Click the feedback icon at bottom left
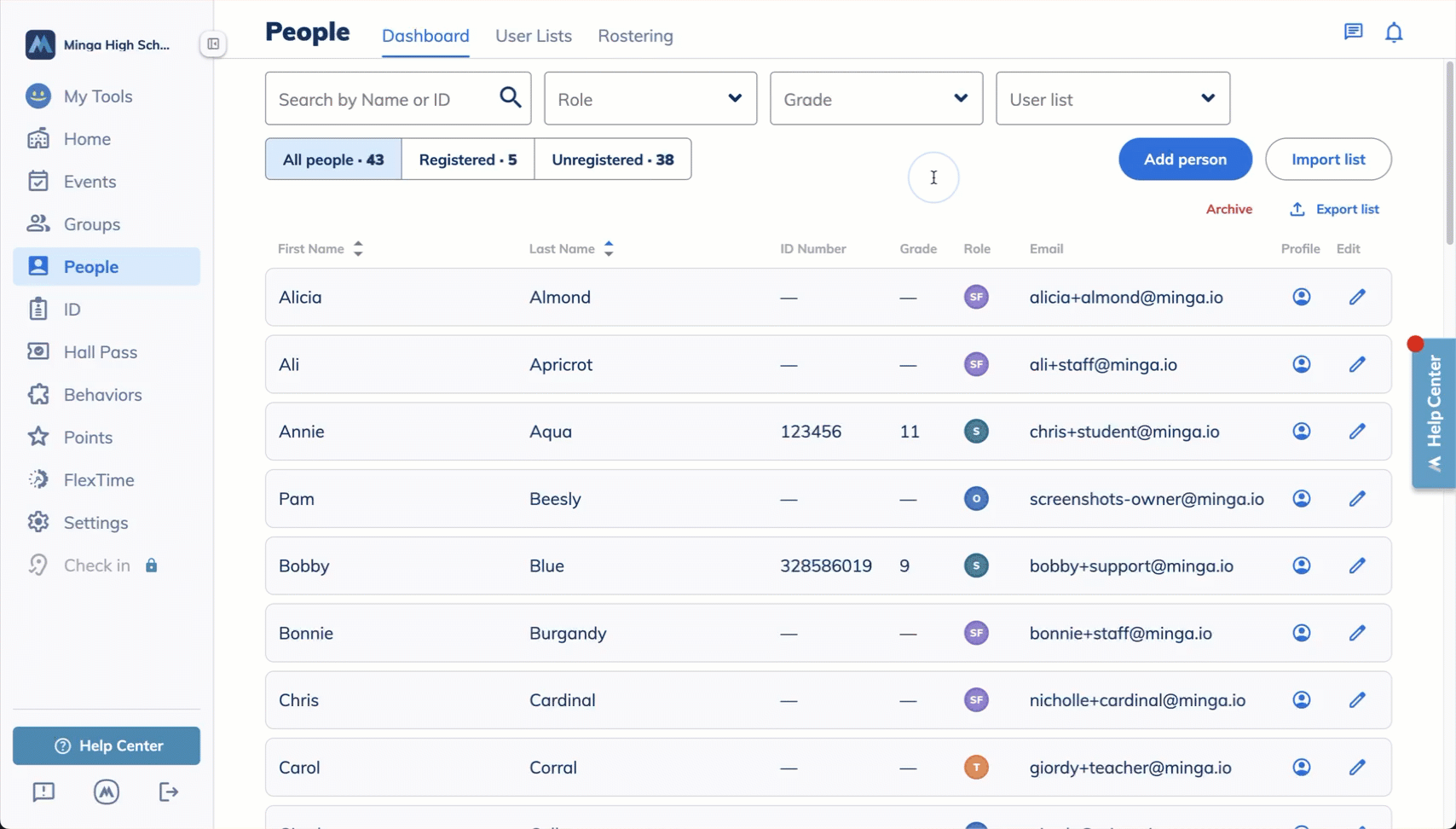Screen dimensions: 1456x829 pyautogui.click(x=43, y=792)
